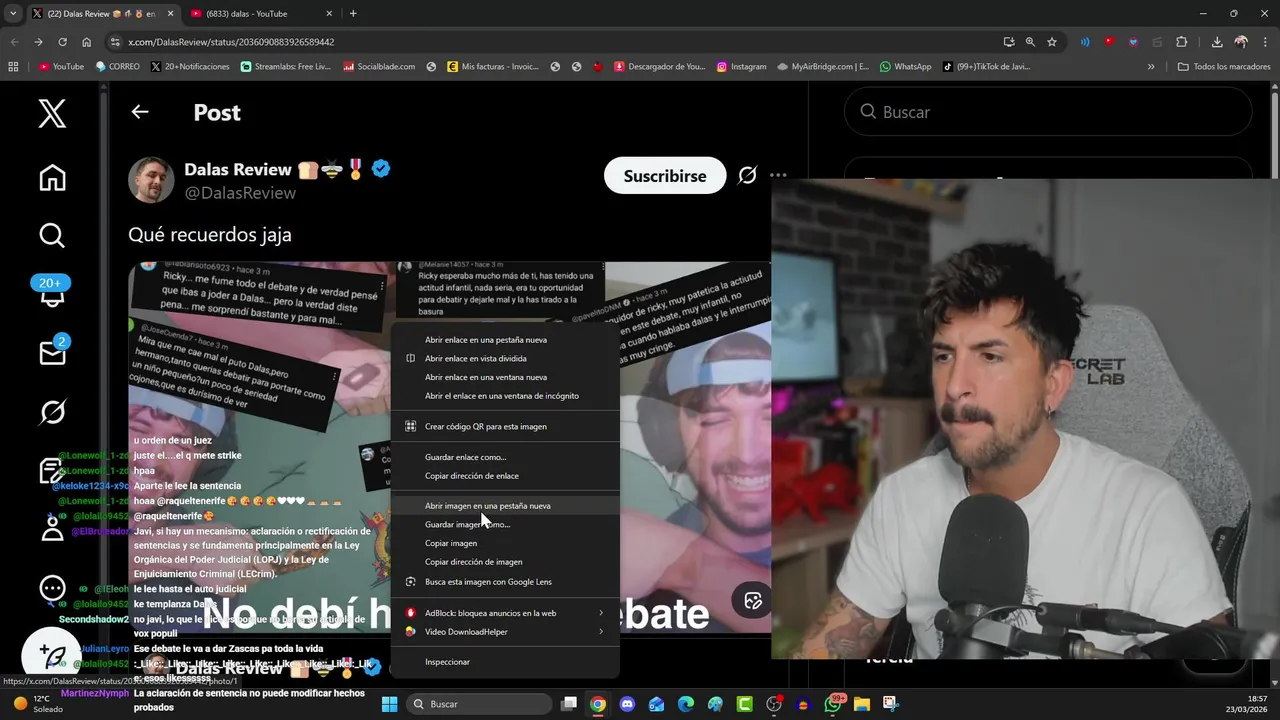Select Guardar imagen como...

coord(467,524)
